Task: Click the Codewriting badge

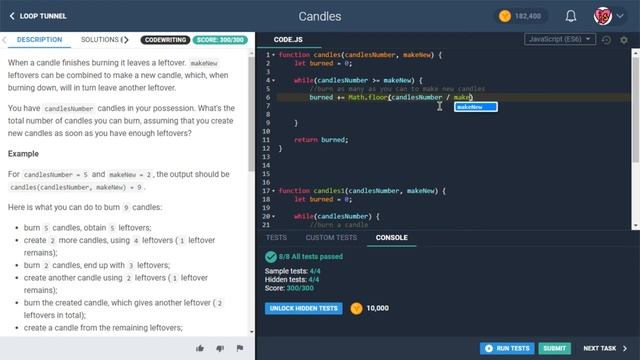Action: [165, 40]
